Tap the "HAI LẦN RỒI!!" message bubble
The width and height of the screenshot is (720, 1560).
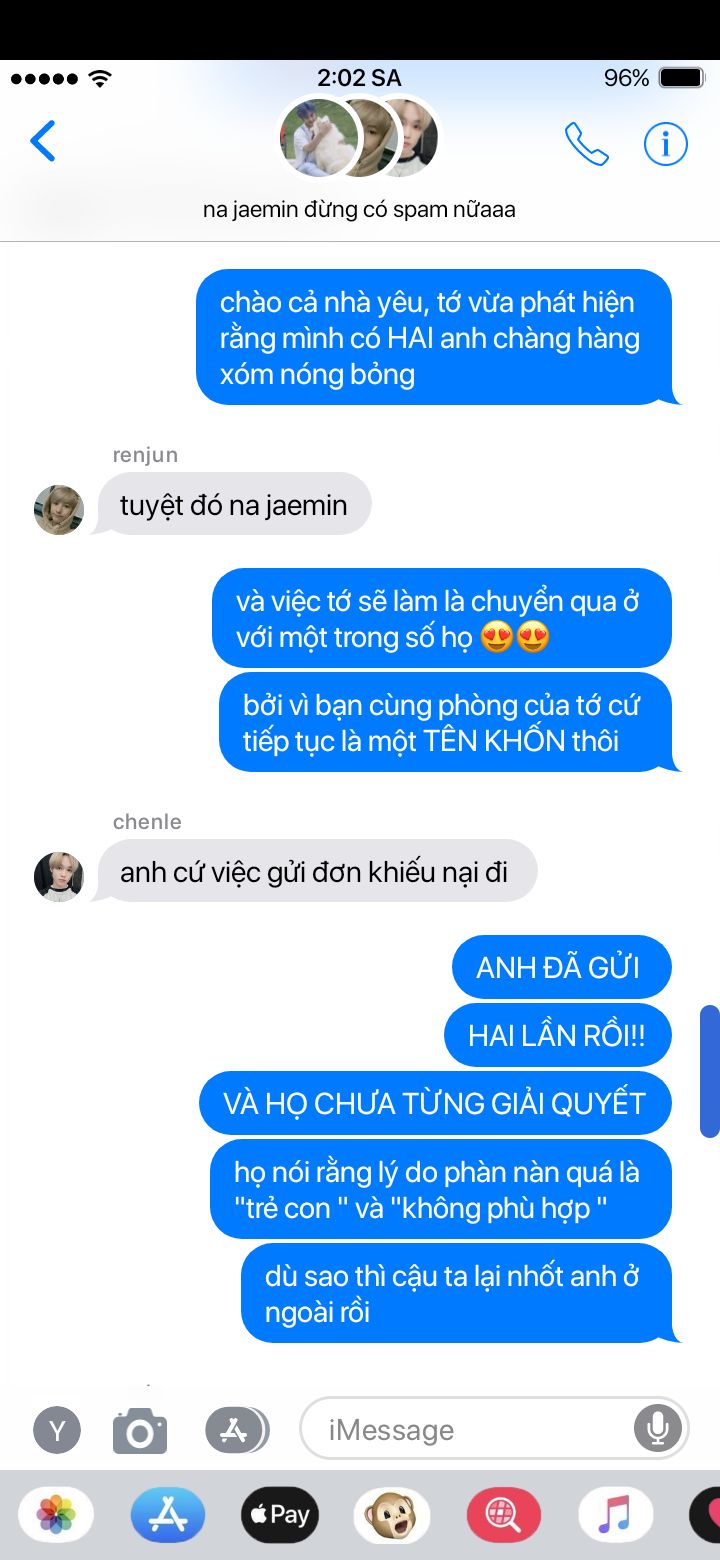pos(558,1035)
